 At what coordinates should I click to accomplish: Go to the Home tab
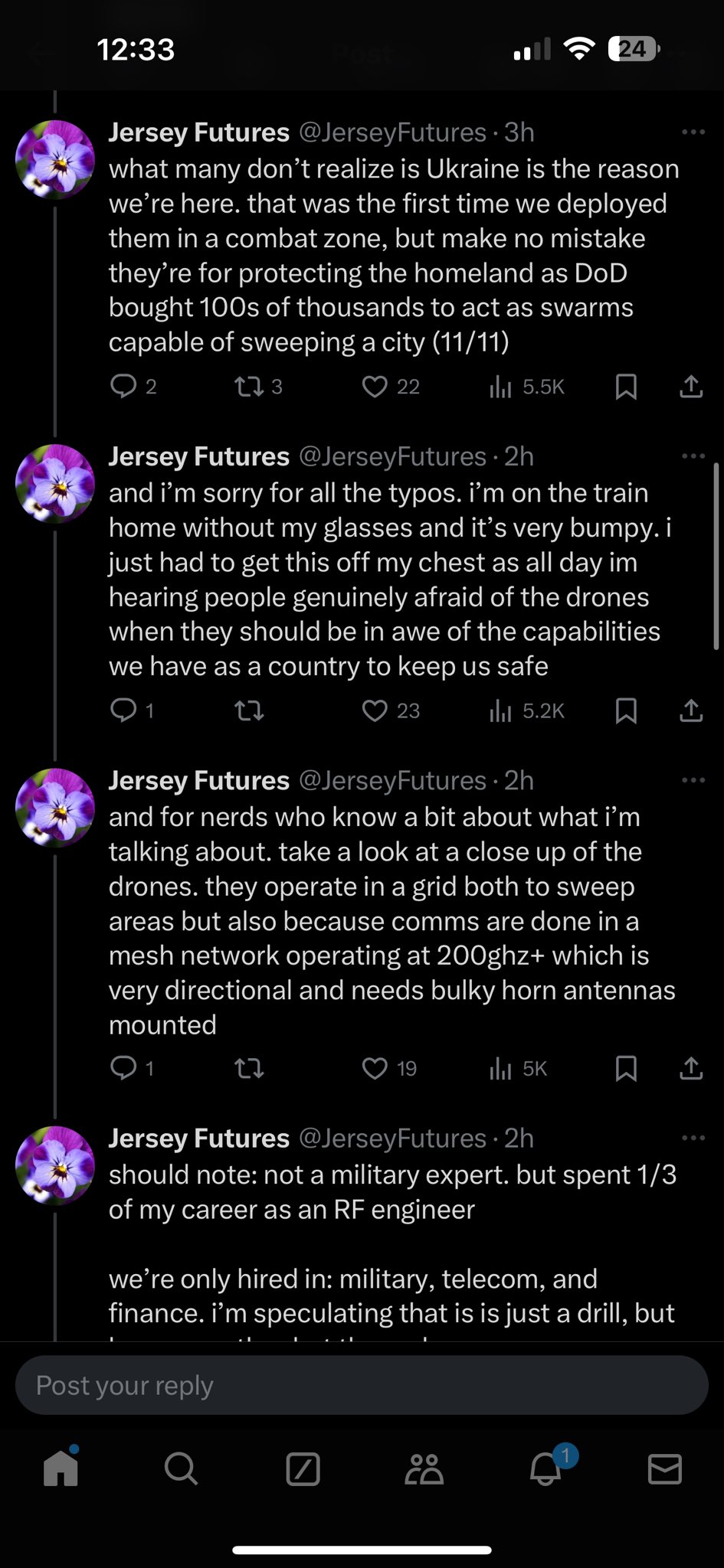(61, 1468)
